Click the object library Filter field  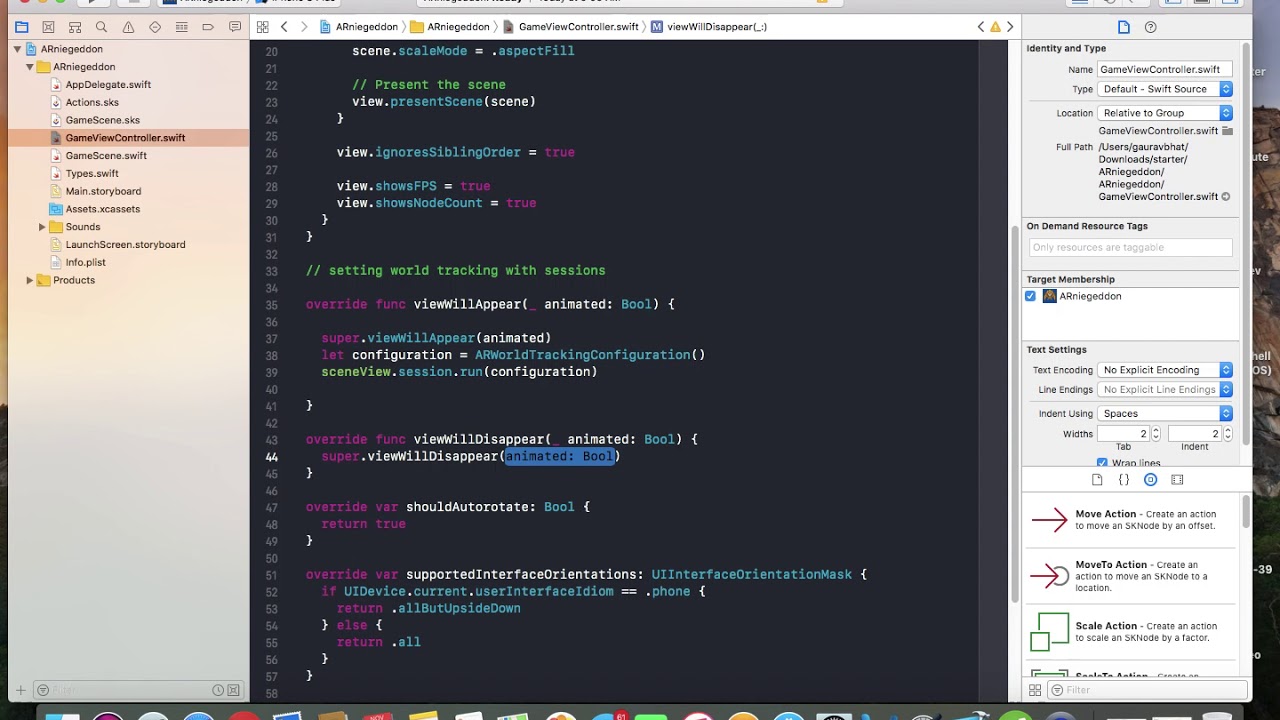coord(1147,690)
